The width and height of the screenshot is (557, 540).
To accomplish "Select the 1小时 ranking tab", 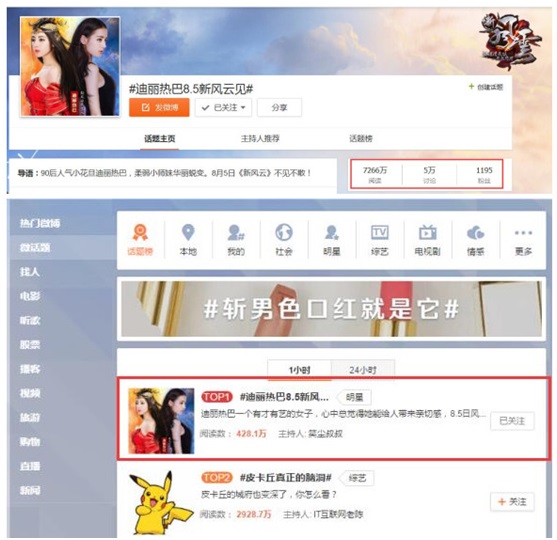I will point(299,370).
